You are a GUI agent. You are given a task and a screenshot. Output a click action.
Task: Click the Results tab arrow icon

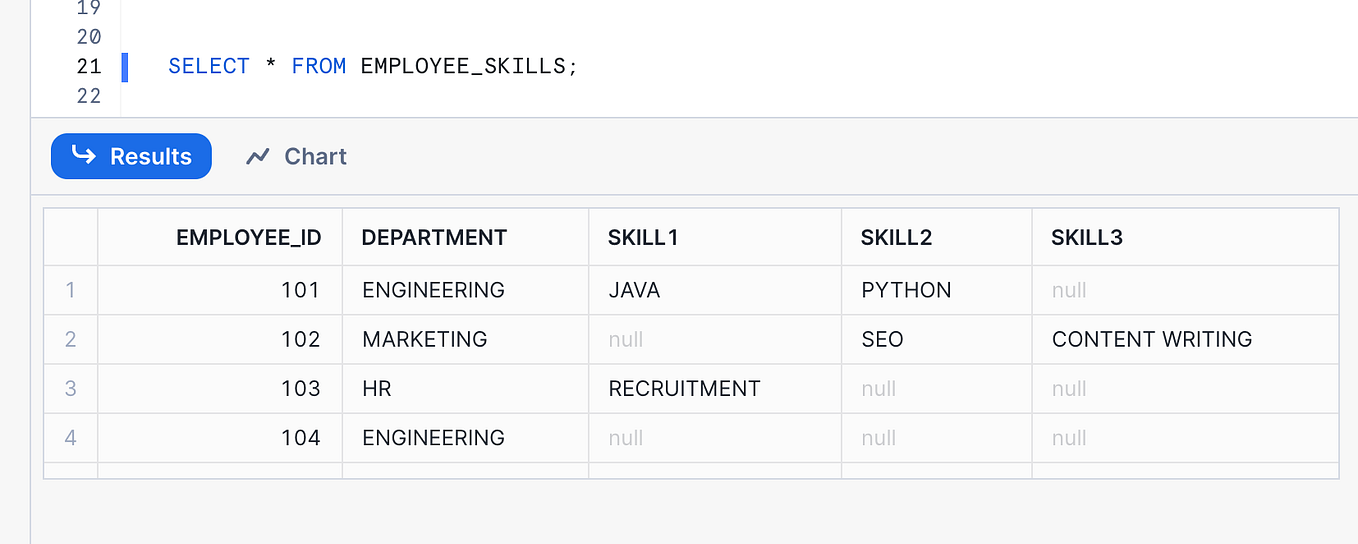click(84, 156)
